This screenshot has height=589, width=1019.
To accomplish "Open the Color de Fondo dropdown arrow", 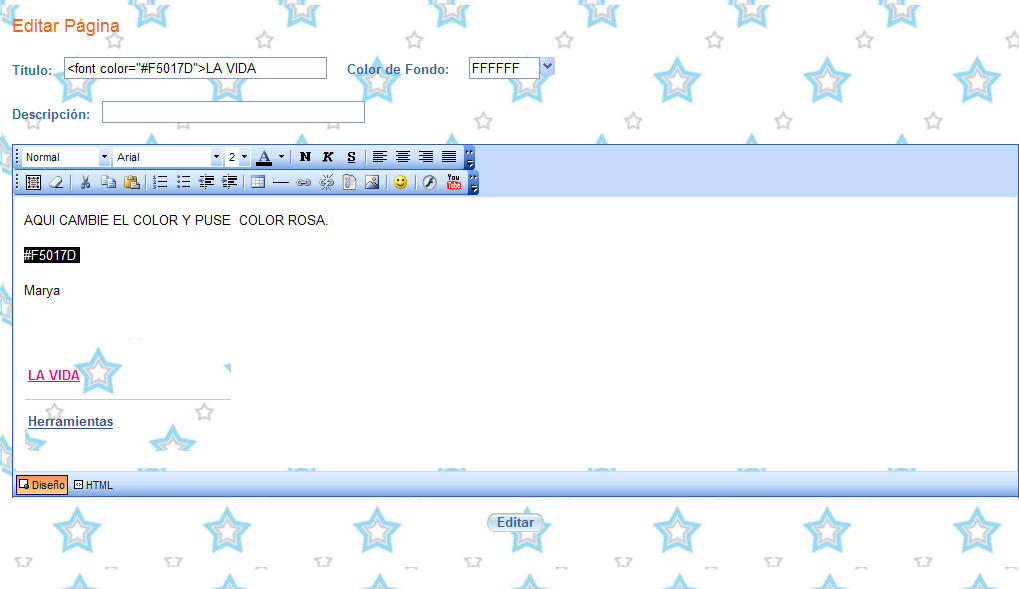I will tap(548, 66).
